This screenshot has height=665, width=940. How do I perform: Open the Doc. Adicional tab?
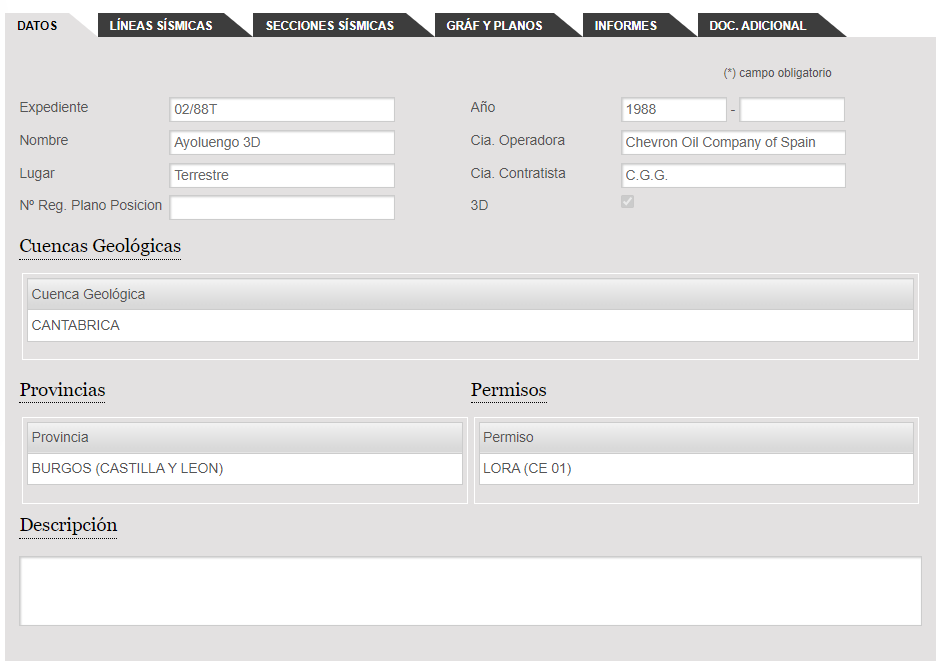click(757, 25)
